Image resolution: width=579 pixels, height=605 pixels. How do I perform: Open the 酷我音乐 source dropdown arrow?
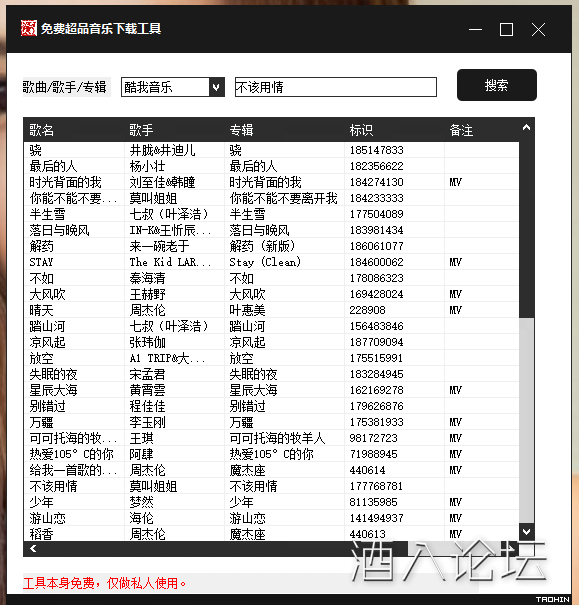pyautogui.click(x=216, y=87)
